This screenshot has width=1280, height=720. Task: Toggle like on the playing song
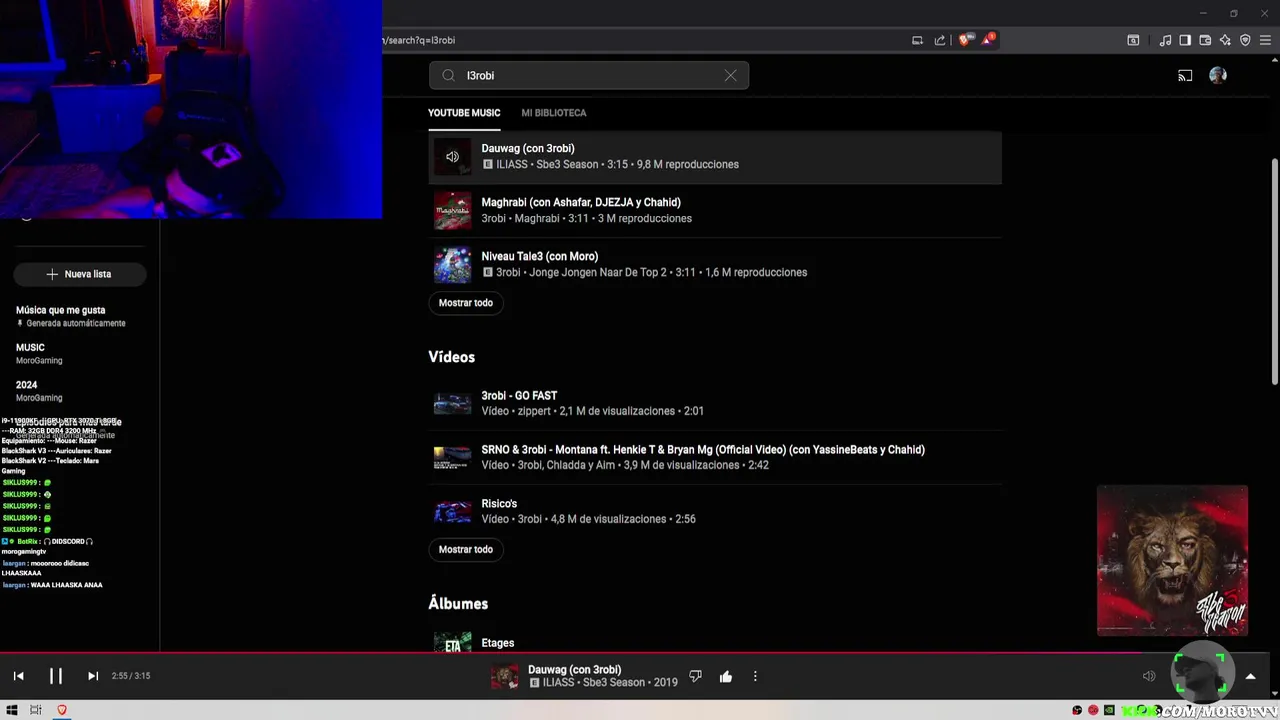[x=726, y=676]
